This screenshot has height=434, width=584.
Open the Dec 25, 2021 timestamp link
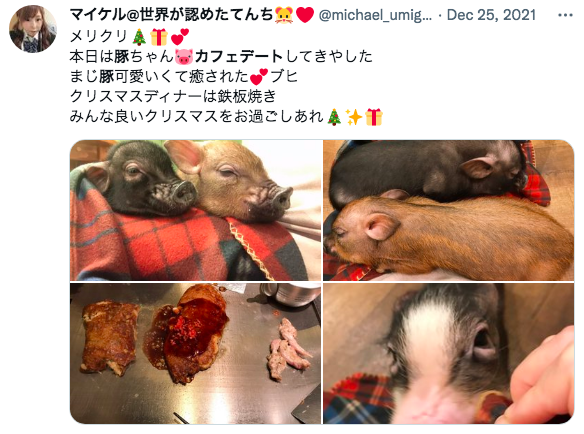(491, 15)
